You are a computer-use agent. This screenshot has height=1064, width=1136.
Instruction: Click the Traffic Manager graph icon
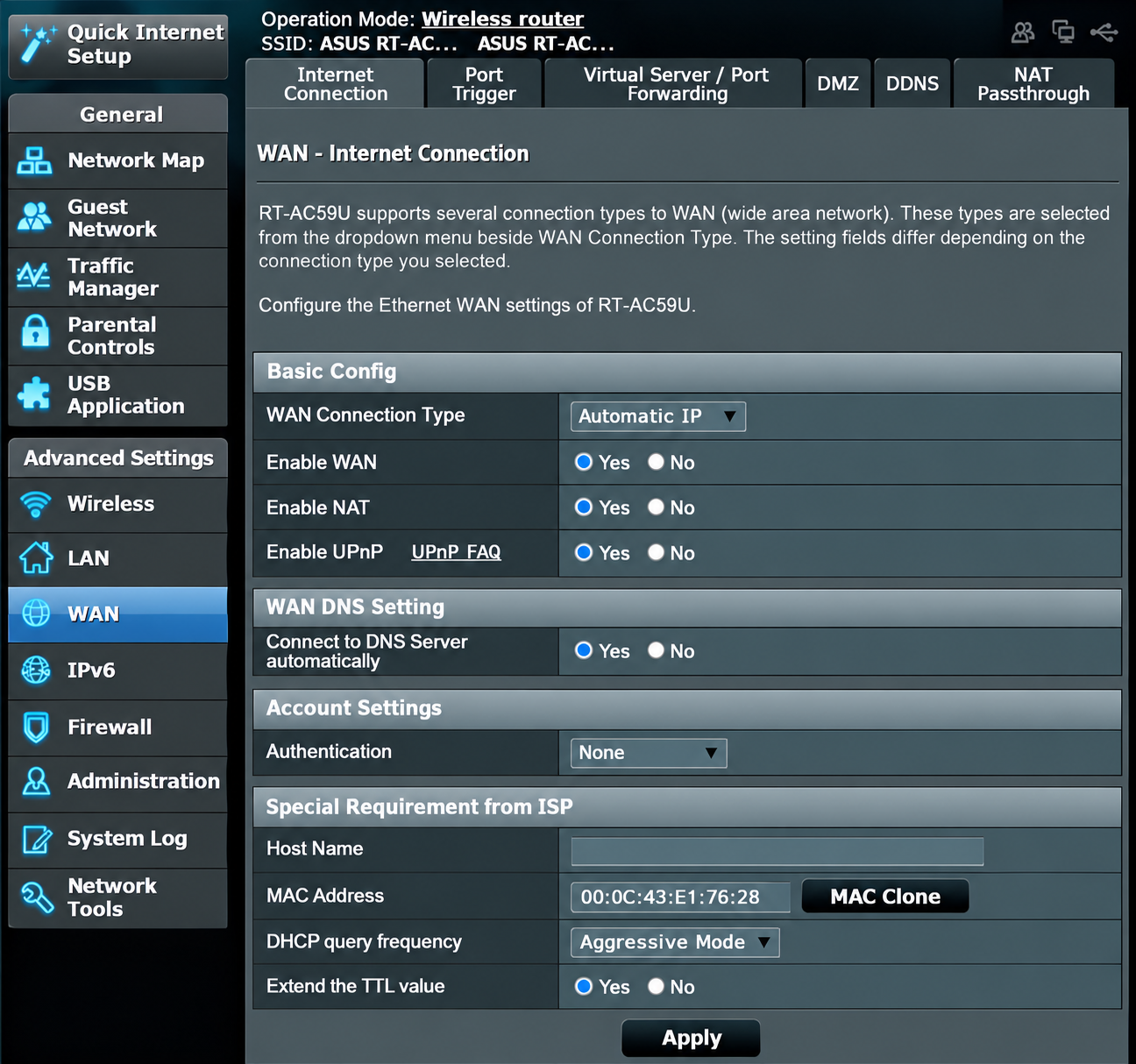[34, 276]
